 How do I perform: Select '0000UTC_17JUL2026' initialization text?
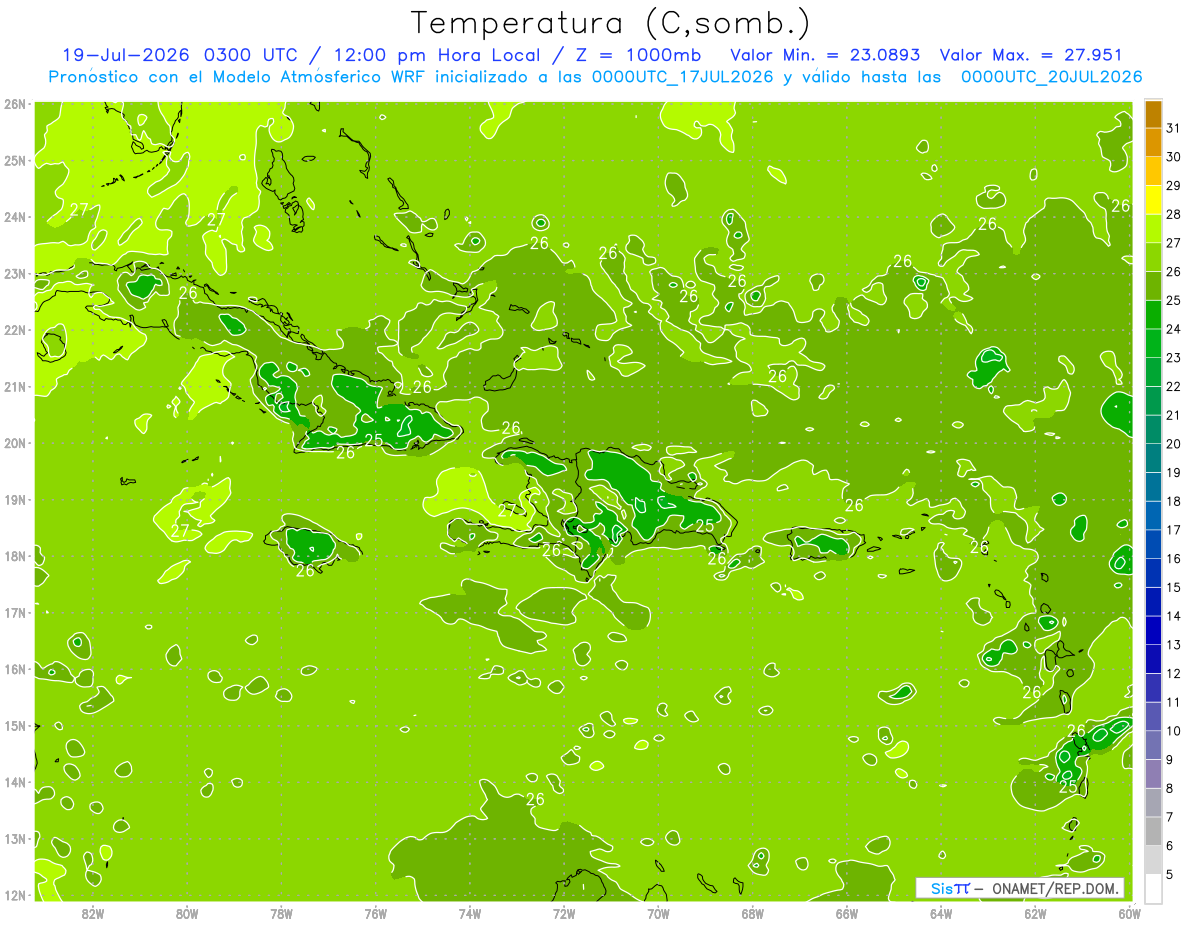click(x=682, y=77)
